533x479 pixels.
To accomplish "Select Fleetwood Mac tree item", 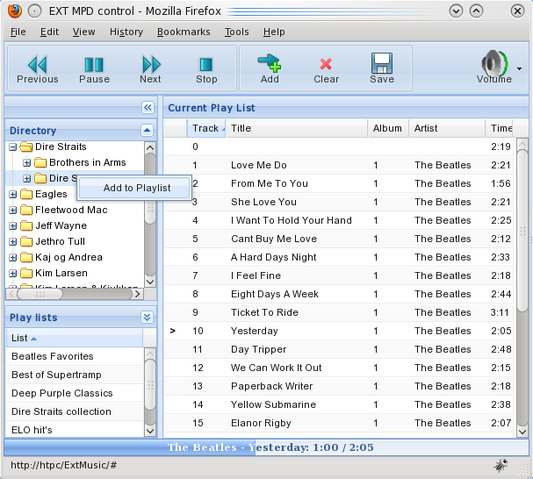I will point(71,210).
